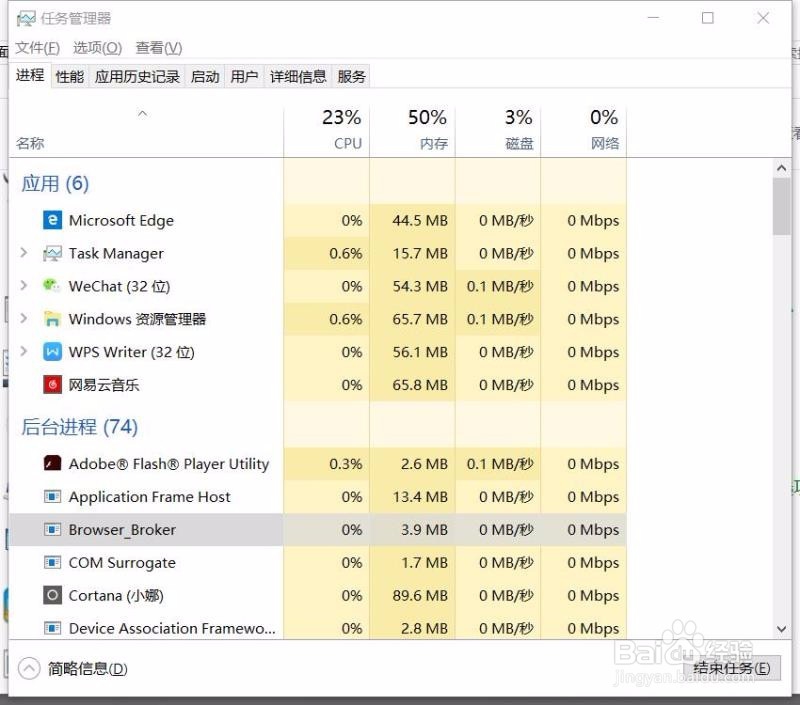
Task: Expand the WeChat (32 位) process group
Action: pos(23,286)
